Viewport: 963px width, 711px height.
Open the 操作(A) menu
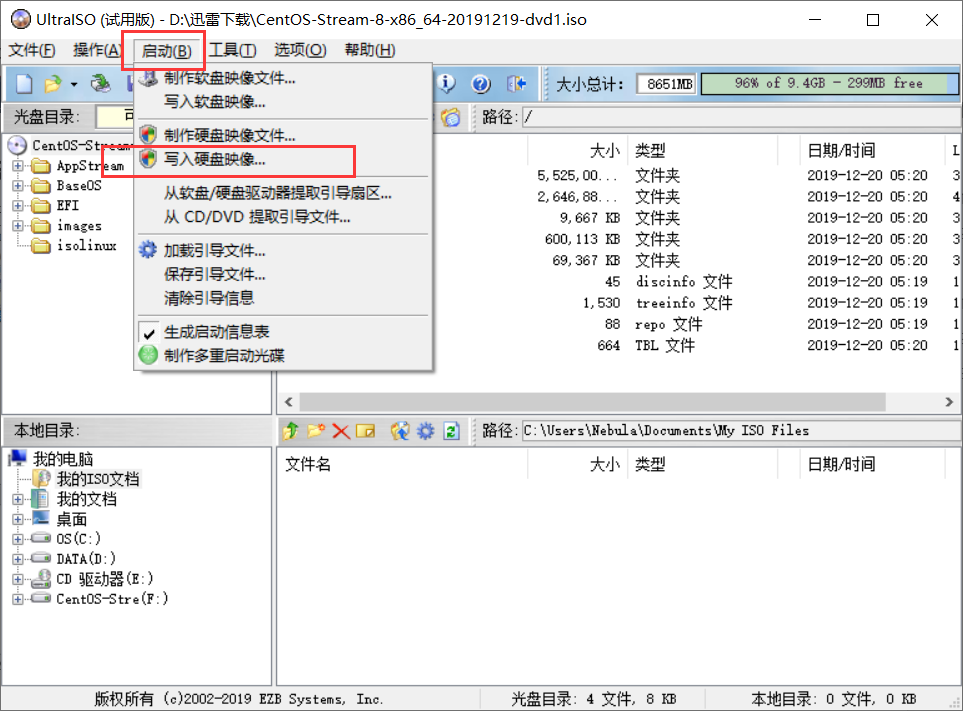[96, 50]
